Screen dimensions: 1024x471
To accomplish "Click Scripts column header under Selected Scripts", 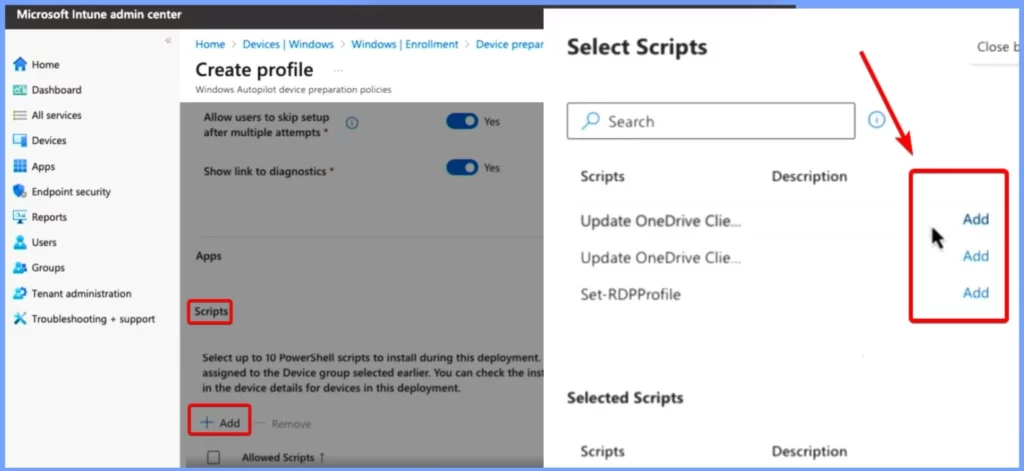I will pos(602,451).
